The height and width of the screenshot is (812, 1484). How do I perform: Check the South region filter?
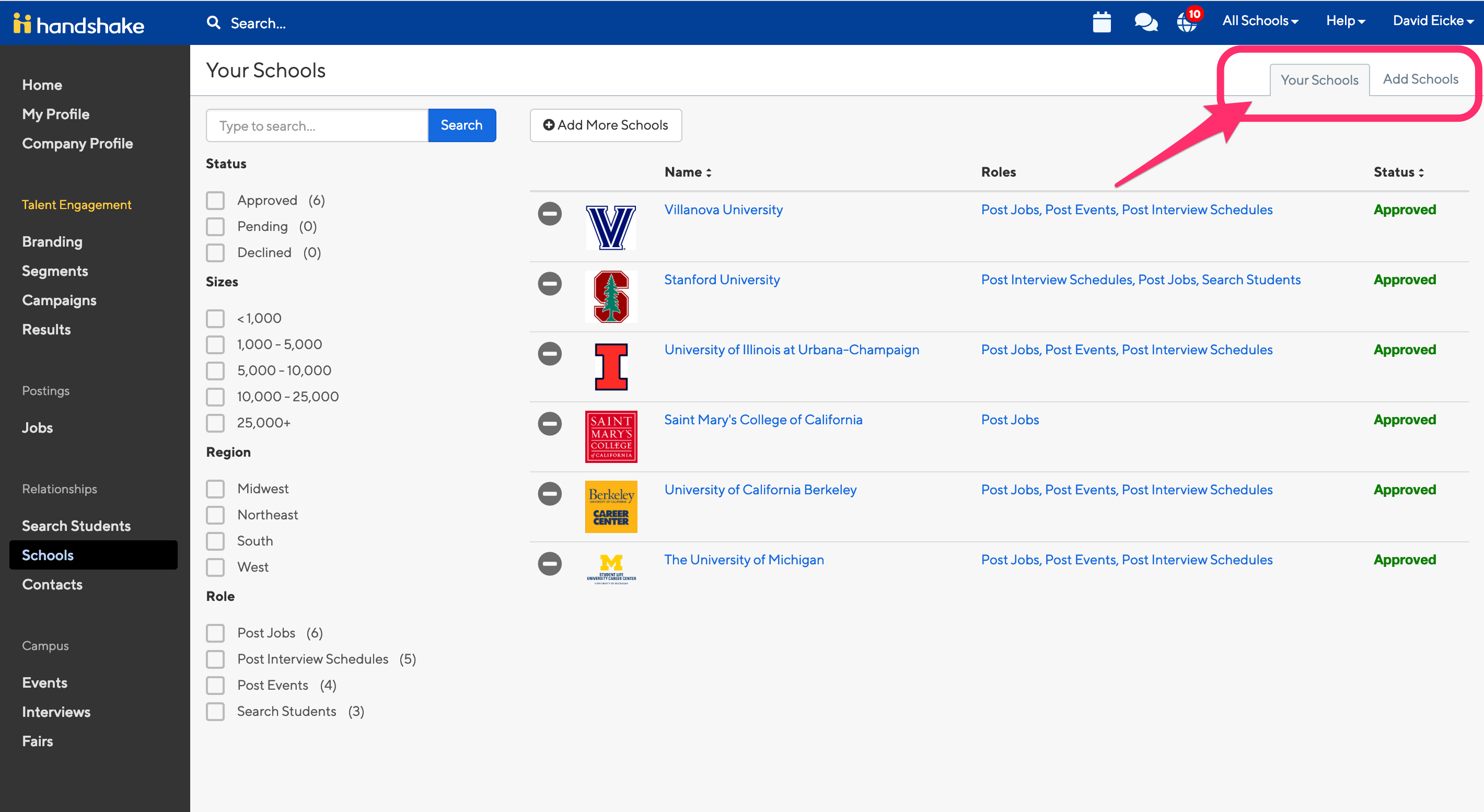coord(215,541)
